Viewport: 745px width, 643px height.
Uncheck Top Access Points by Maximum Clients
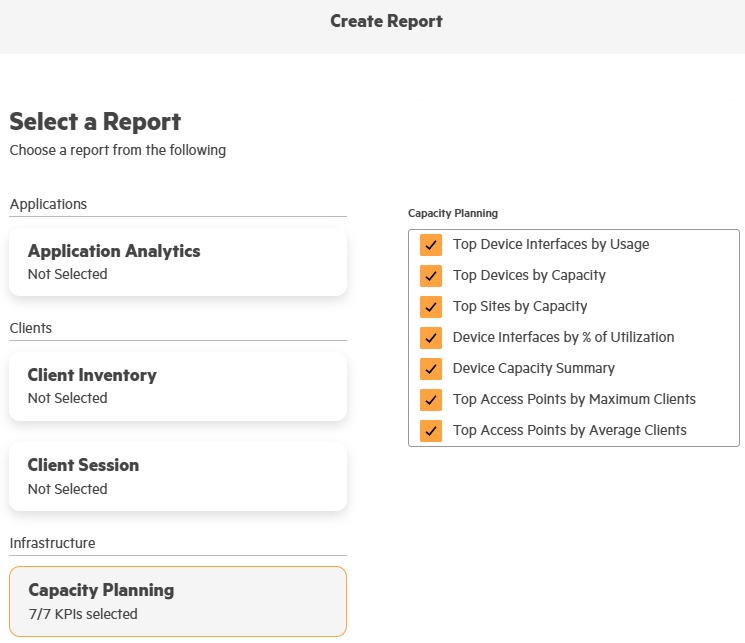431,400
